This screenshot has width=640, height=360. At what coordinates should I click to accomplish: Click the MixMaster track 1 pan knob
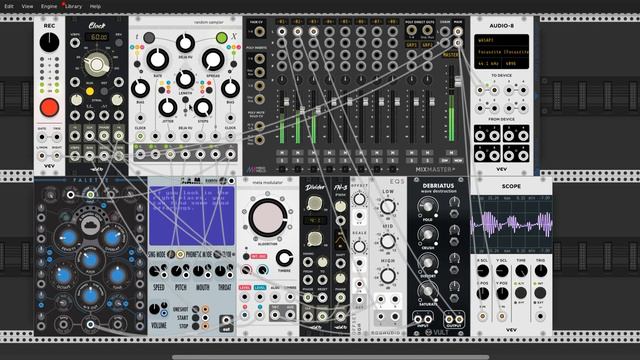click(x=282, y=80)
